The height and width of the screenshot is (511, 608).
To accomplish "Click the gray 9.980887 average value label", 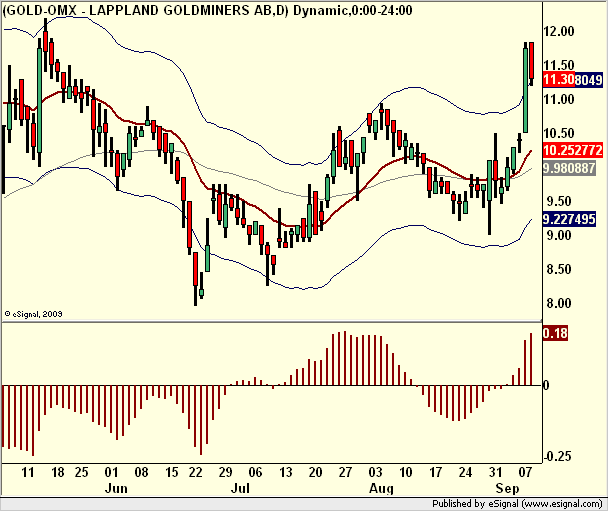I will click(x=569, y=168).
